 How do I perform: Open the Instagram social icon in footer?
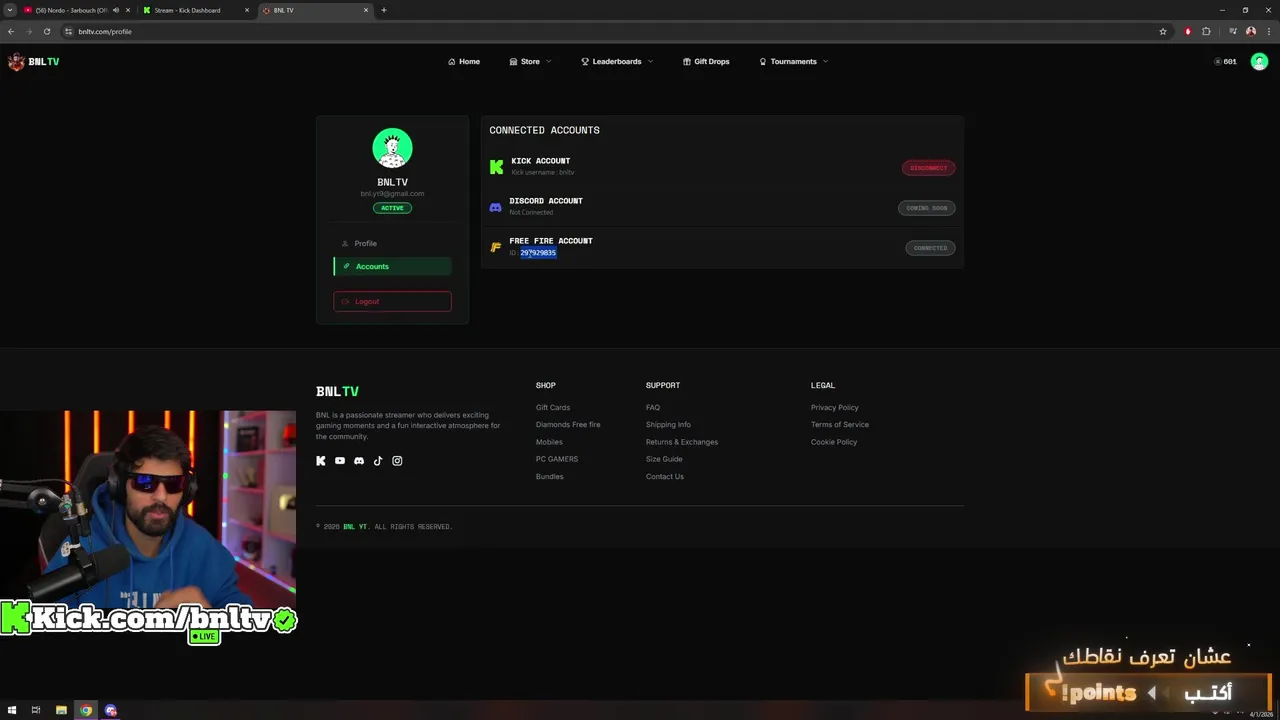click(397, 461)
